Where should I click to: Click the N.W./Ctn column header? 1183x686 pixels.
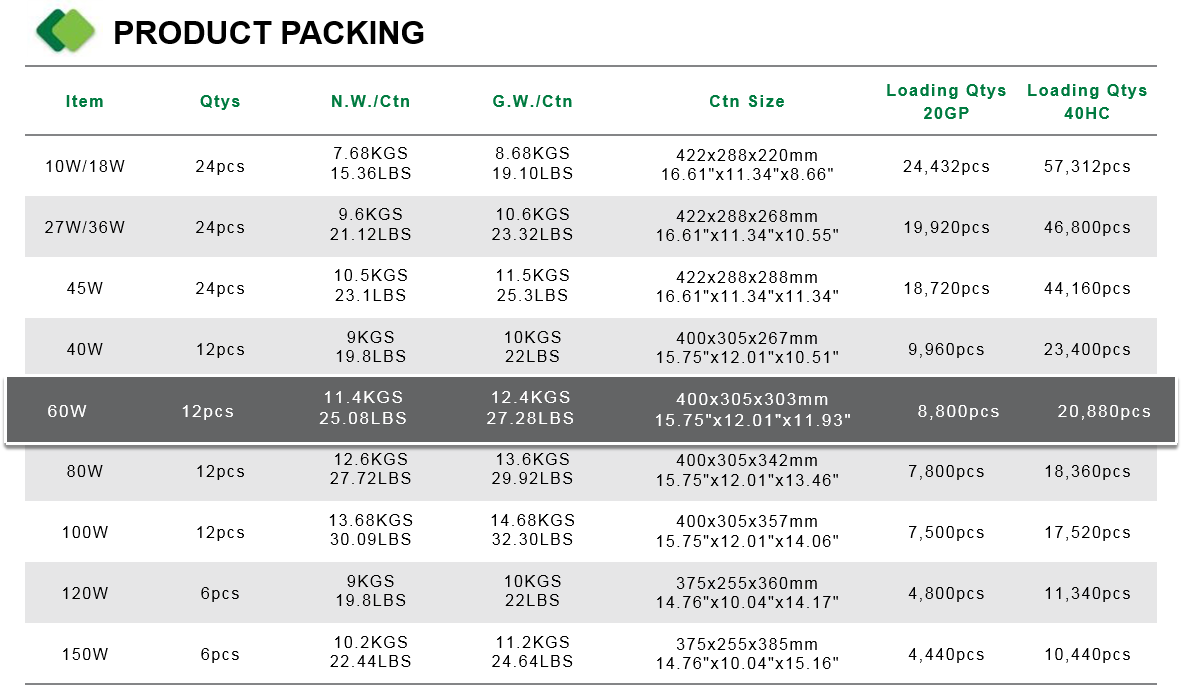370,101
